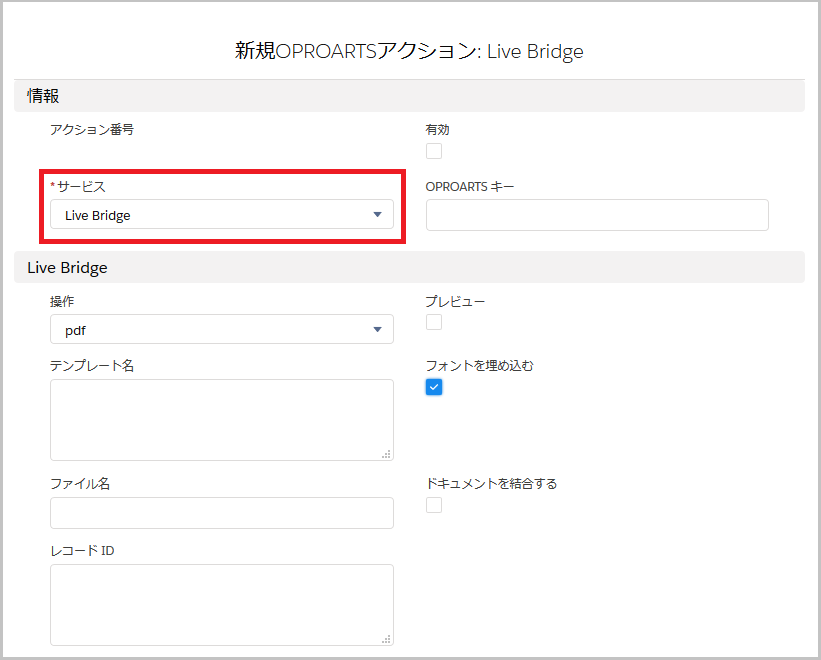Enable the 有効 checkbox
This screenshot has height=660, width=821.
pyautogui.click(x=434, y=151)
